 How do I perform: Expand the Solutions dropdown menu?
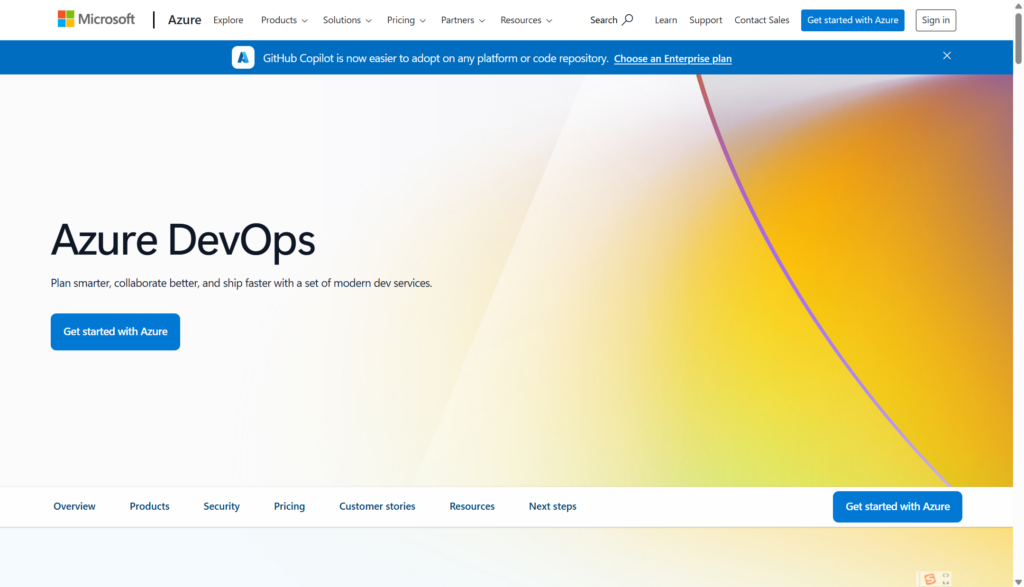coord(347,20)
